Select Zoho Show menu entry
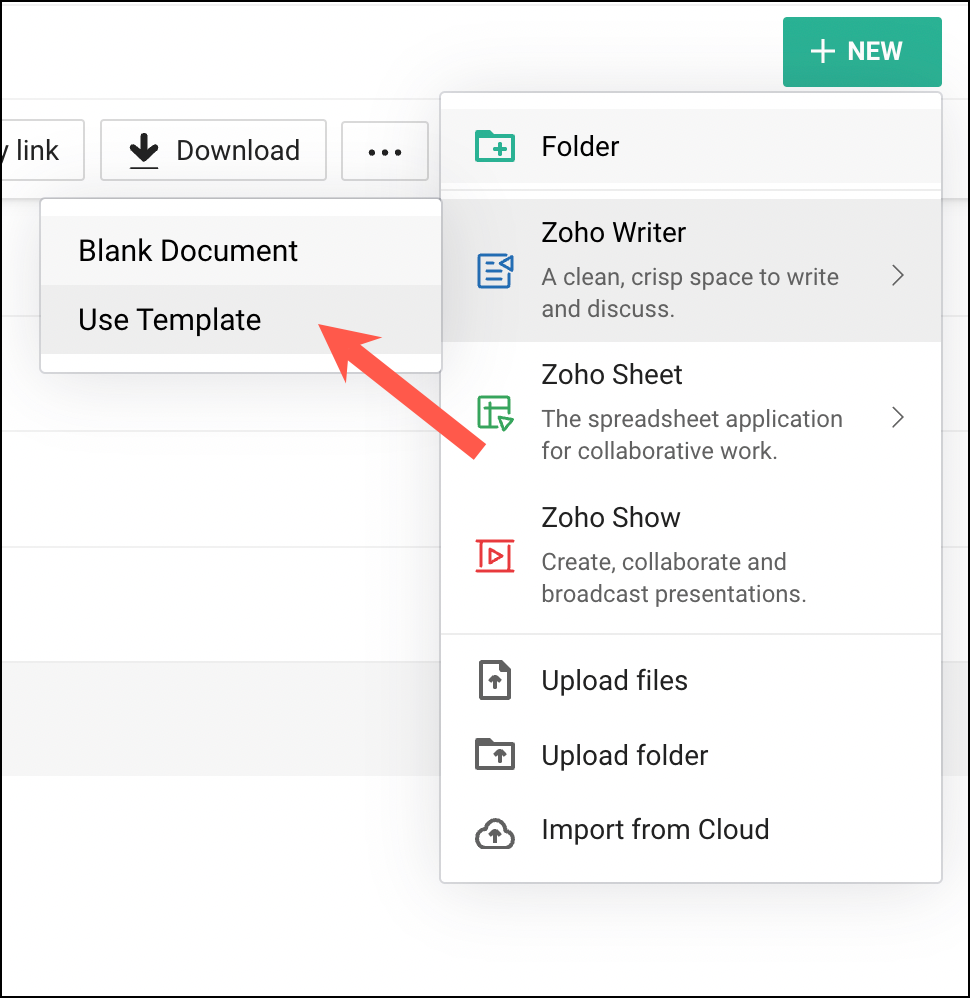The height and width of the screenshot is (998, 970). click(691, 556)
